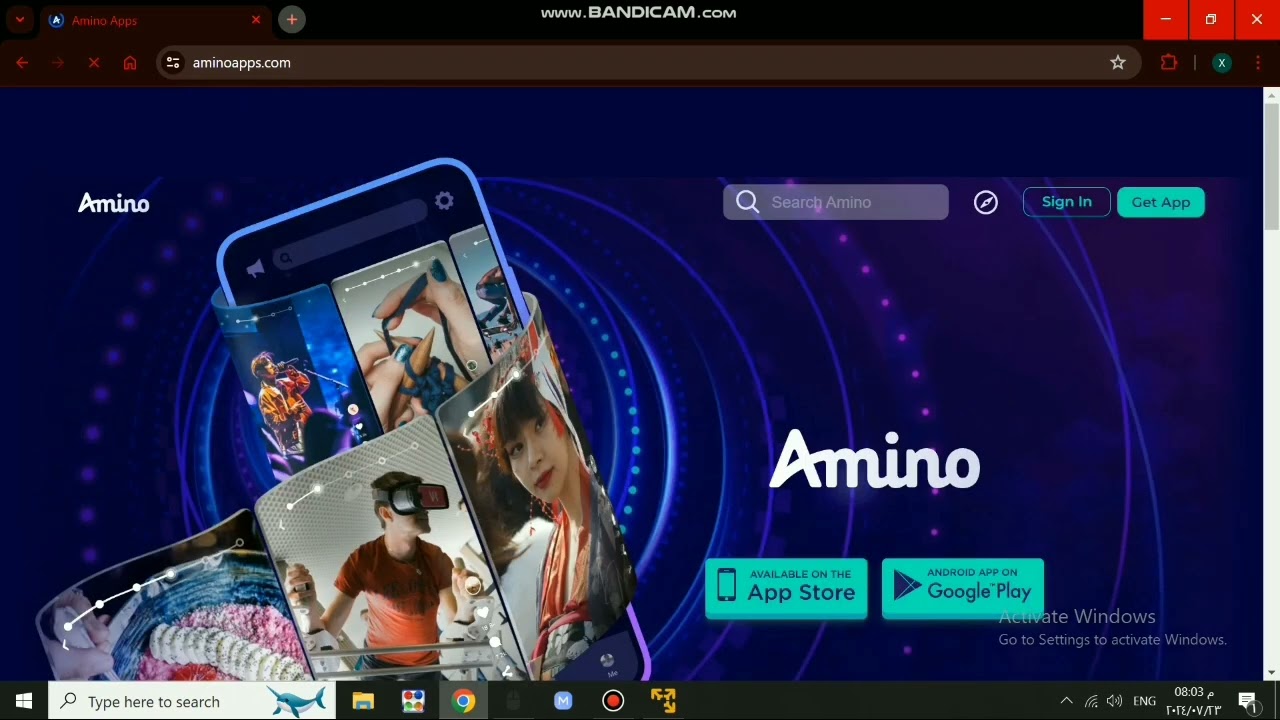Image resolution: width=1280 pixels, height=720 pixels.
Task: Open the browser home page
Action: (x=130, y=63)
